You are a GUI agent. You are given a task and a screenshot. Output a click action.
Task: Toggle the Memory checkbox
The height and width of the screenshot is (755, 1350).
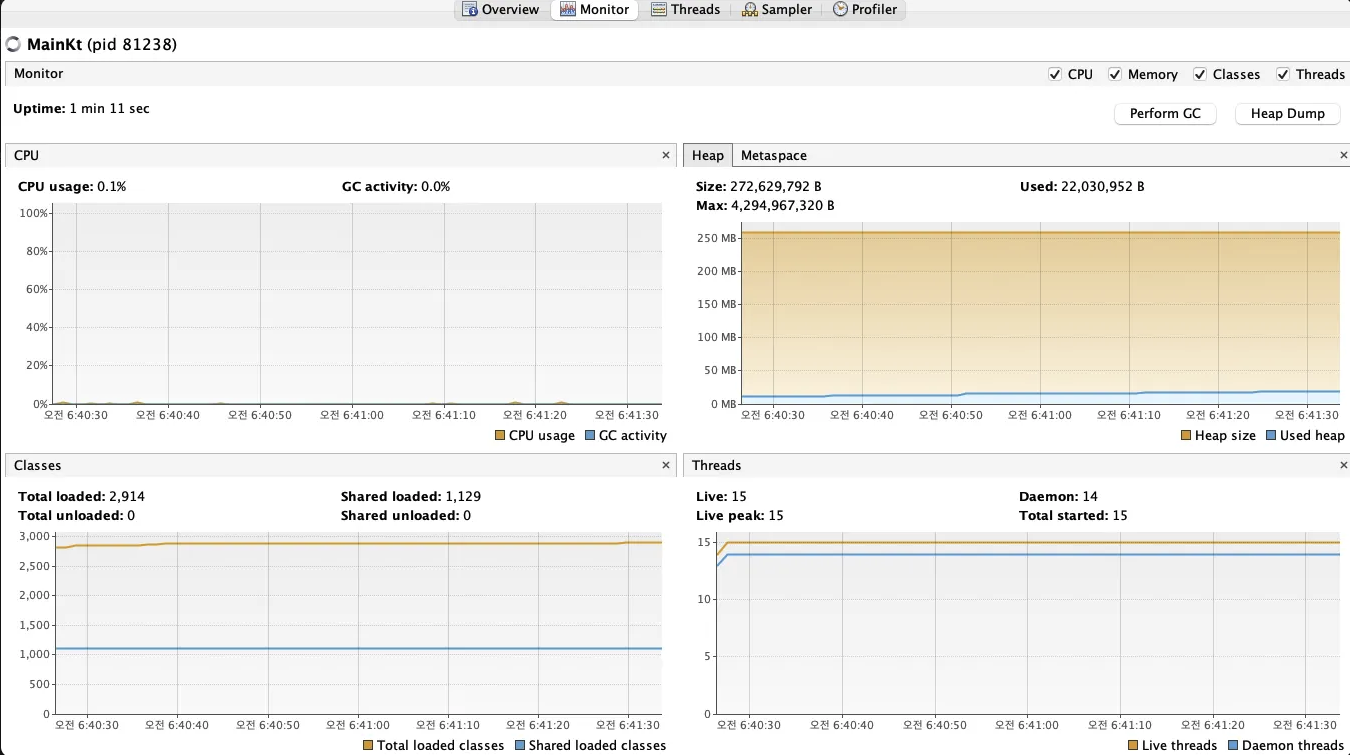[x=1115, y=75]
